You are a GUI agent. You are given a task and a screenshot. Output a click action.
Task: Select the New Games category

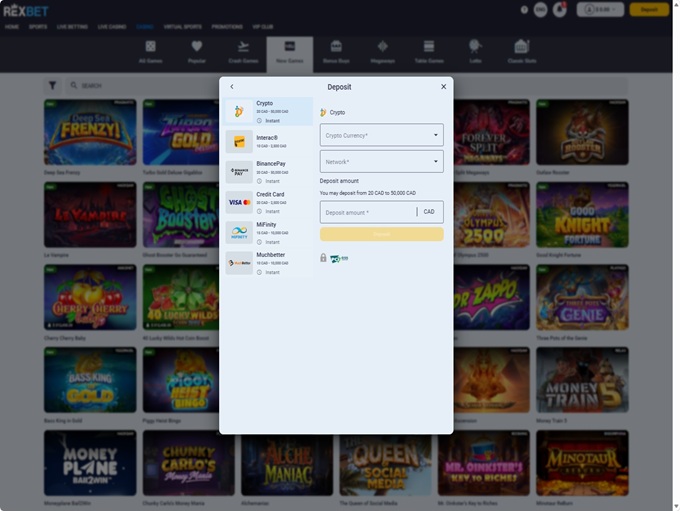pyautogui.click(x=290, y=54)
